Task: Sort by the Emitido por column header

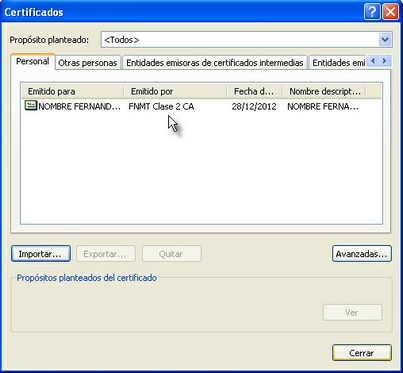Action: (x=175, y=91)
